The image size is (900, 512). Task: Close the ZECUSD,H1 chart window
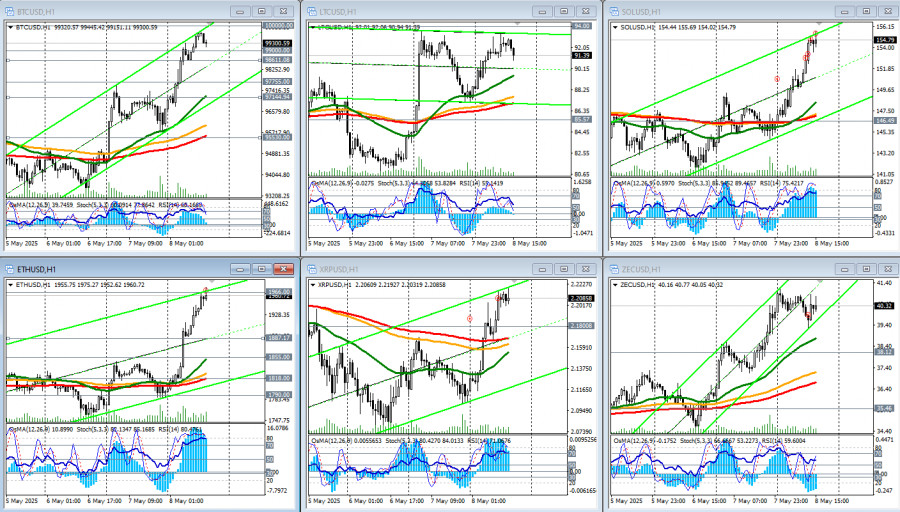pyautogui.click(x=888, y=269)
